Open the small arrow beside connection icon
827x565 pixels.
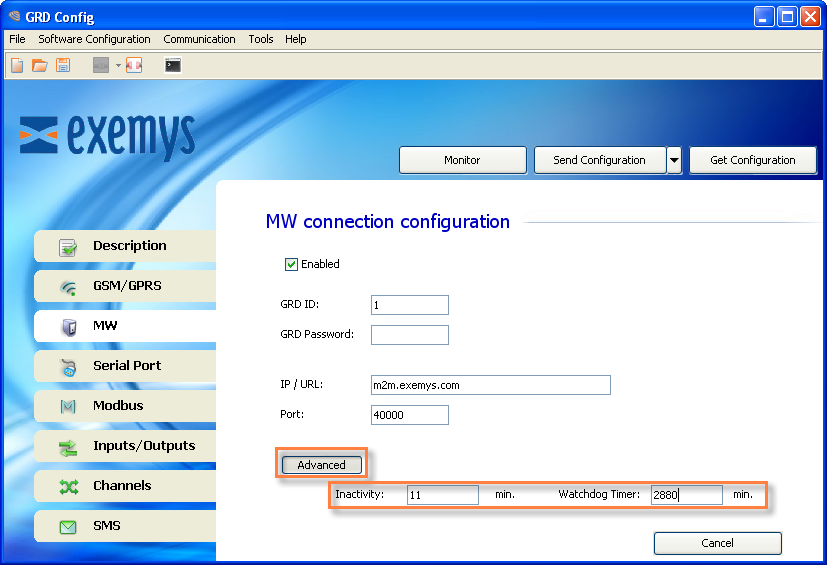pos(118,65)
